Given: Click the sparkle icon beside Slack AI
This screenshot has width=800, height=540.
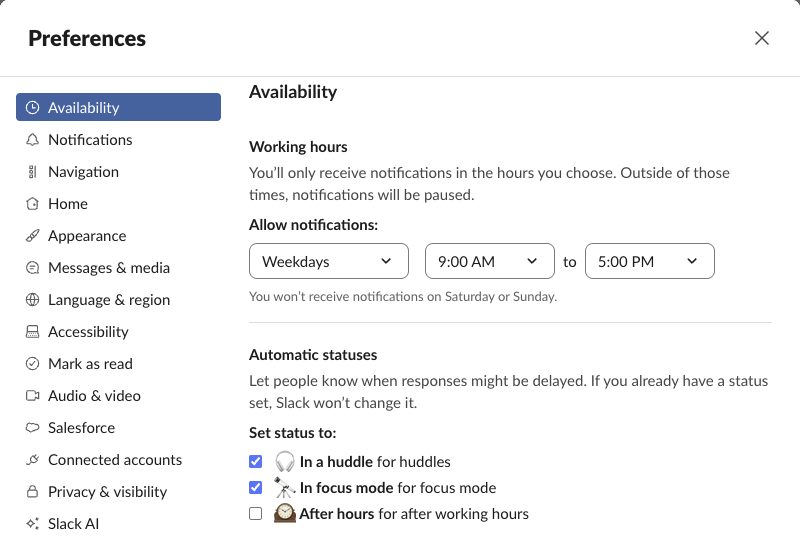Looking at the screenshot, I should point(33,524).
